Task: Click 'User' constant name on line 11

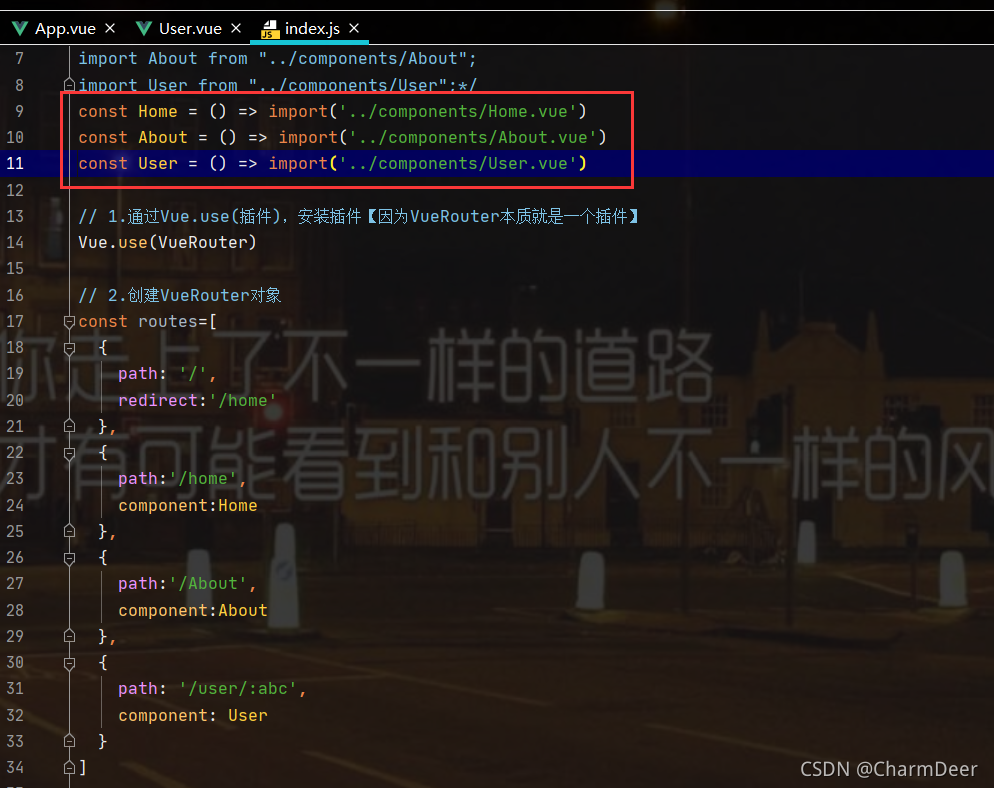Action: [158, 164]
